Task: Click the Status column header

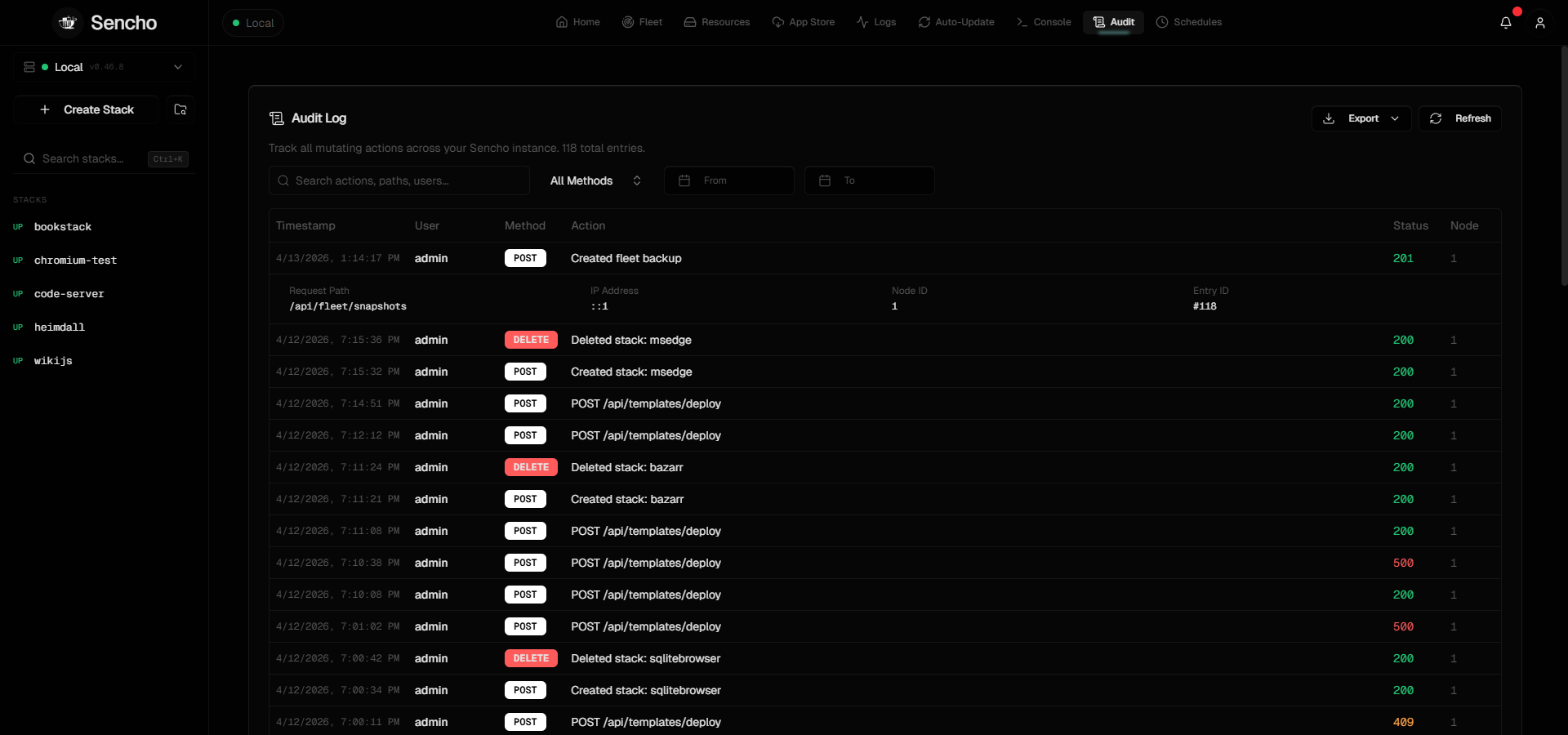Action: pyautogui.click(x=1410, y=225)
